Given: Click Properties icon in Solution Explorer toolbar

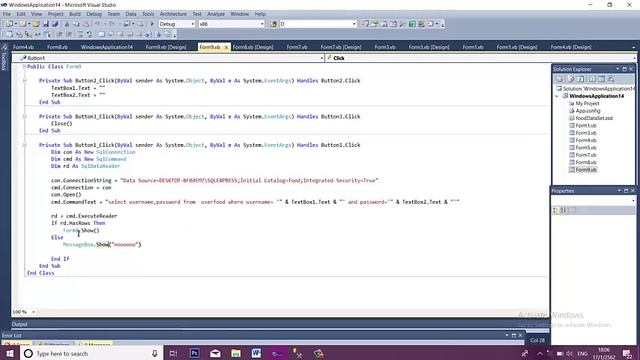Looking at the screenshot, I should (560, 79).
